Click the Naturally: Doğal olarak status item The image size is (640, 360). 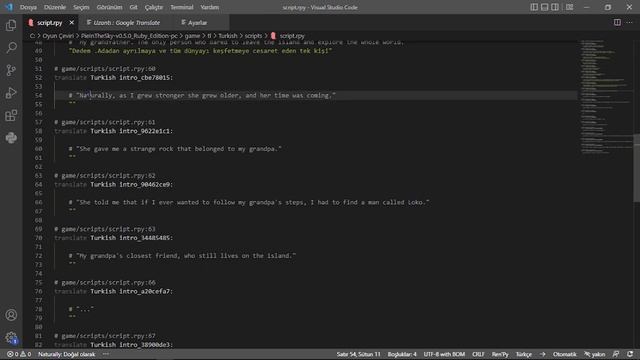coord(67,354)
